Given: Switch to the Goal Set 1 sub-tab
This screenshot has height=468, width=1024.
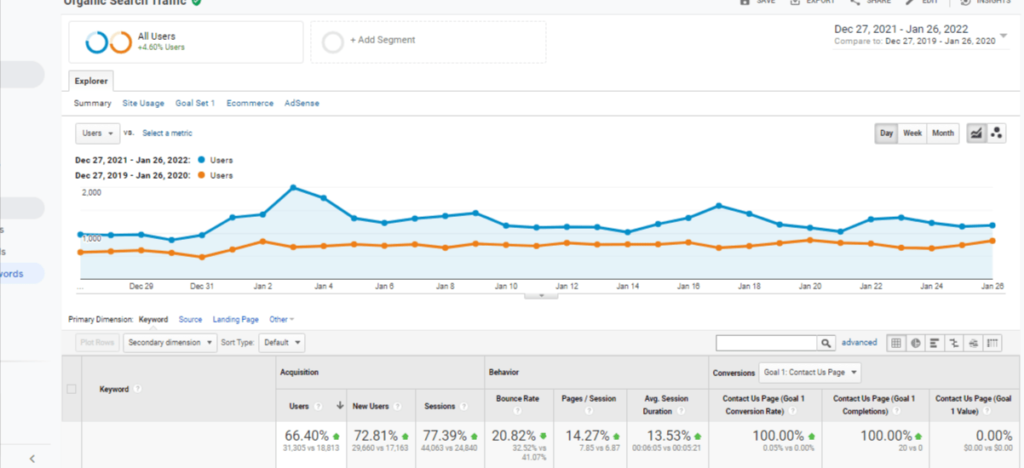Looking at the screenshot, I should 195,103.
